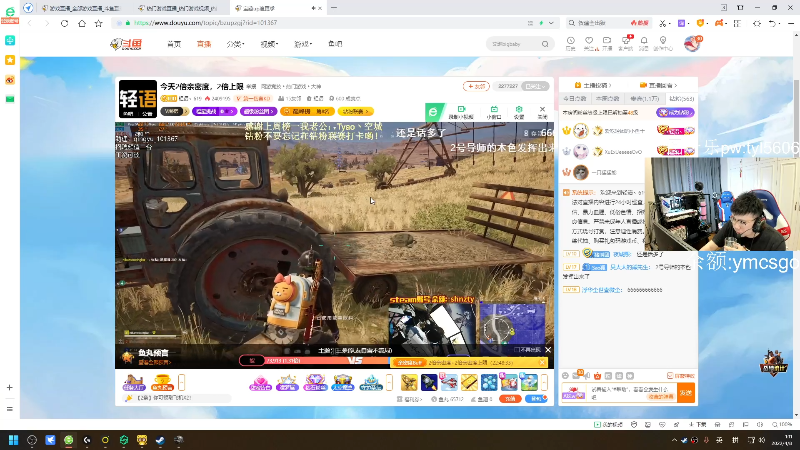The image size is (800, 450).
Task: Open the streamer avatar 轻语
Action: 138,98
